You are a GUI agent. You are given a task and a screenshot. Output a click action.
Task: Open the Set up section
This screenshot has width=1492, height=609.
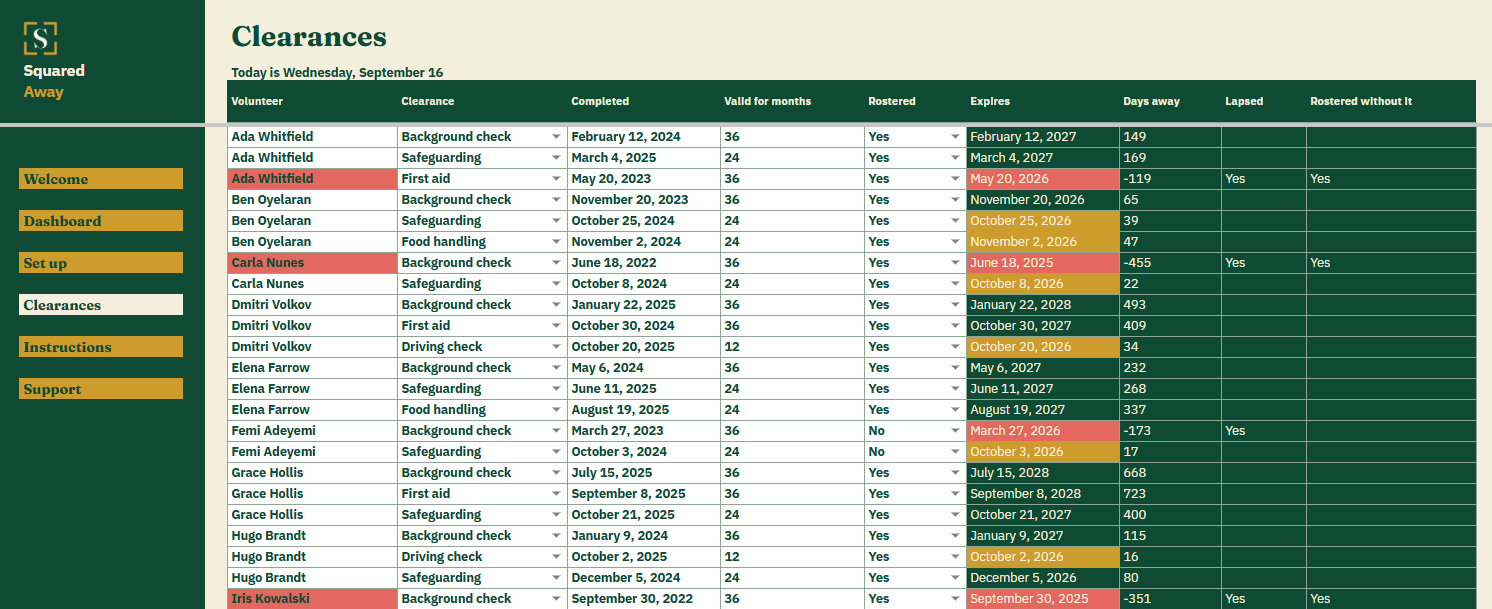click(x=101, y=263)
